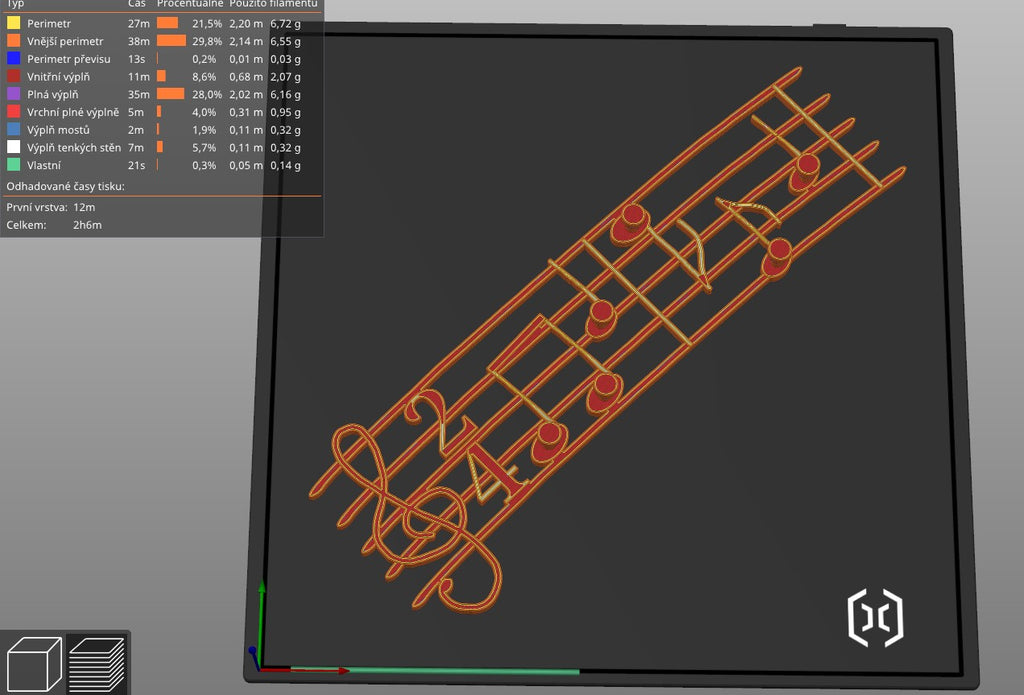Click the Plná výplň purple swatch

13,93
